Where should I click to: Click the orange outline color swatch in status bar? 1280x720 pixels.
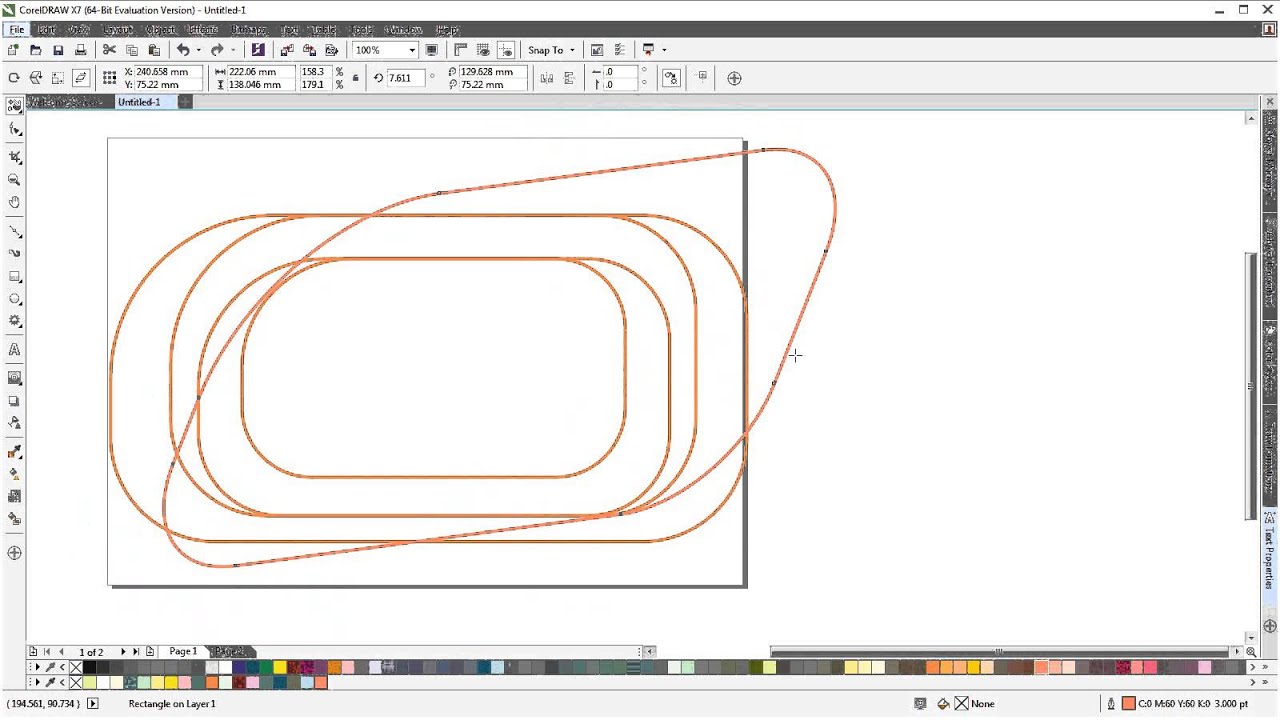(1129, 704)
